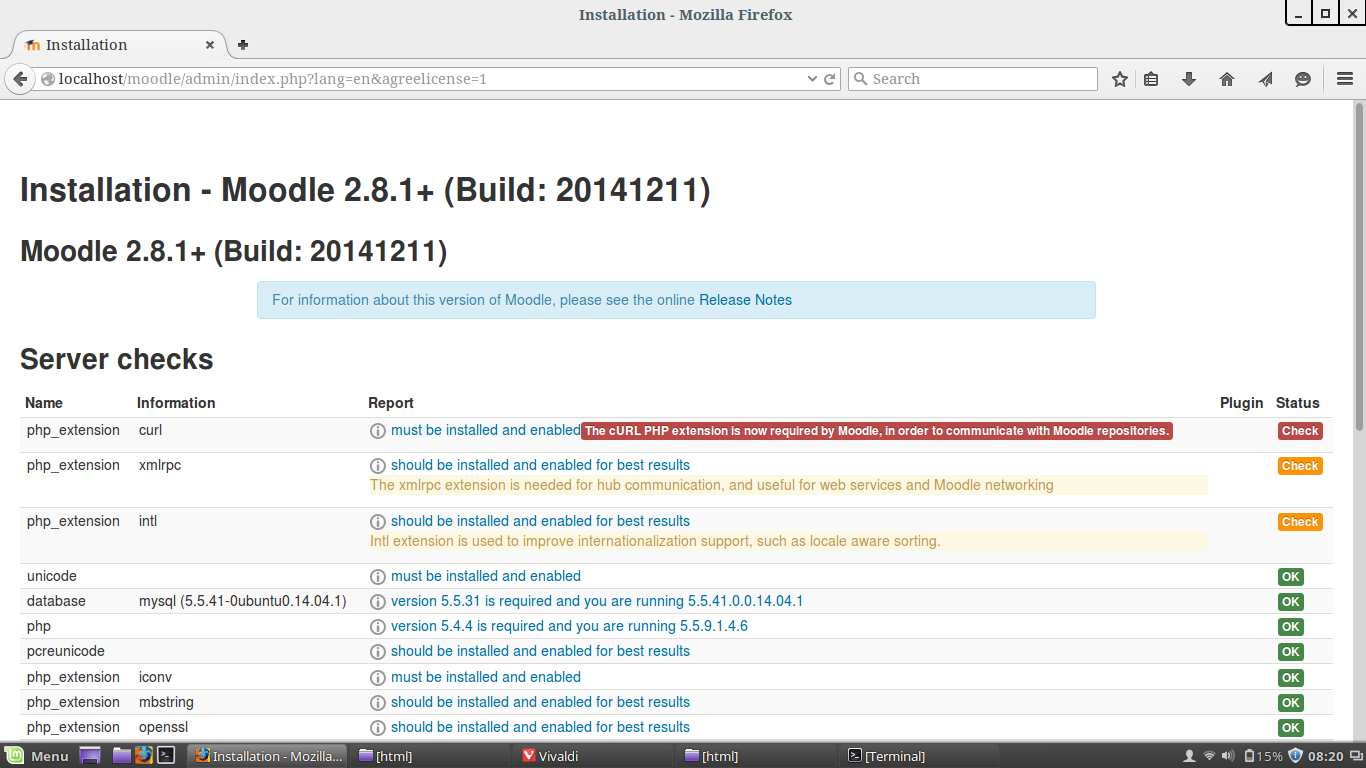Click info icon in php version row
The height and width of the screenshot is (768, 1366).
point(378,627)
